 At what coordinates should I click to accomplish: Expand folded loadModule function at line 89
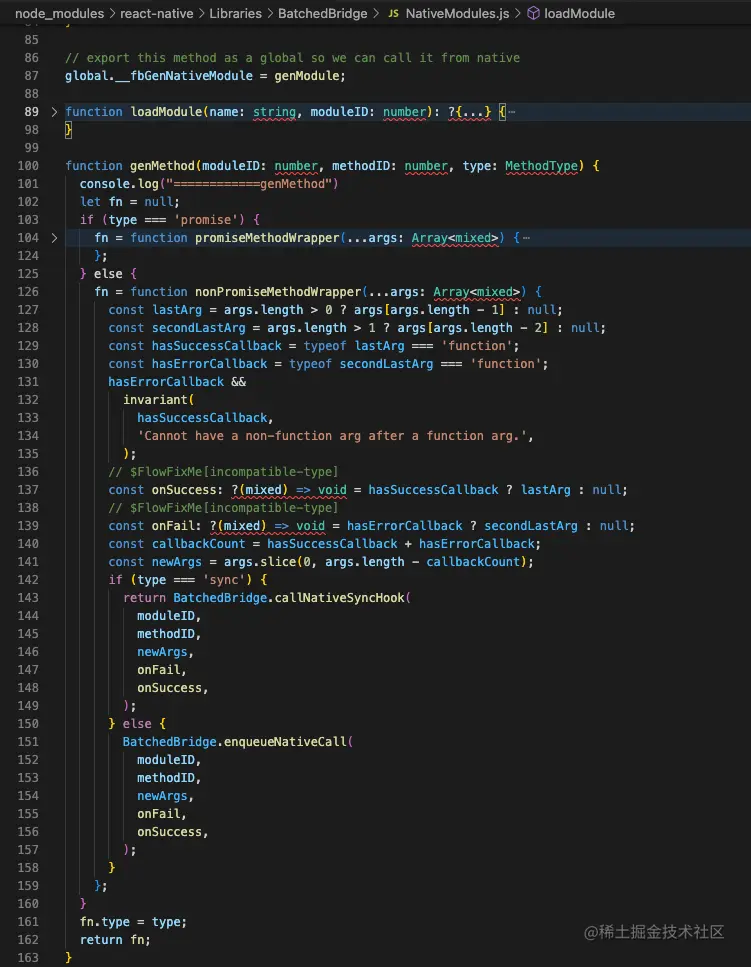tap(54, 112)
